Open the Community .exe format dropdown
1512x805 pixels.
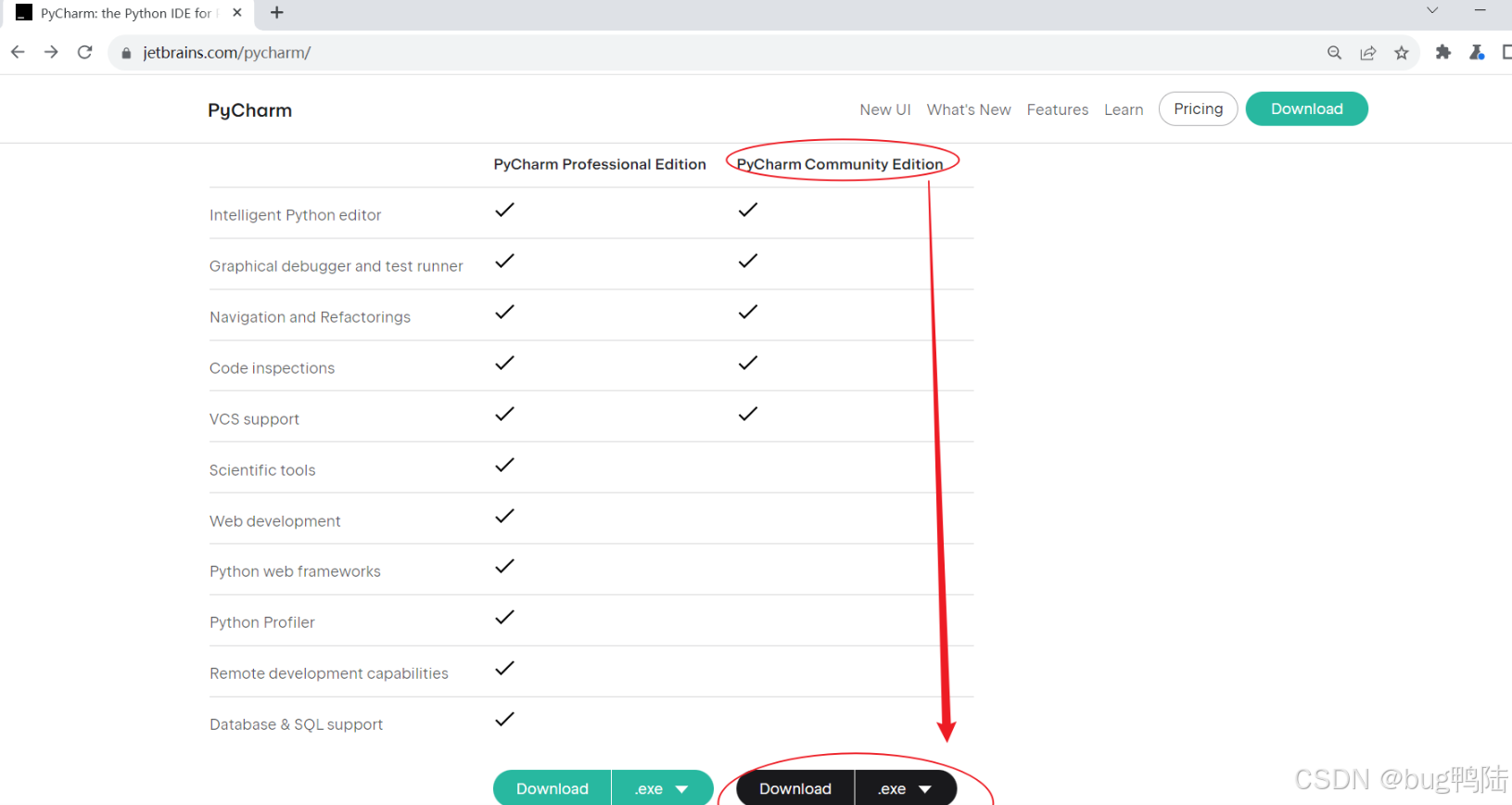[x=906, y=788]
